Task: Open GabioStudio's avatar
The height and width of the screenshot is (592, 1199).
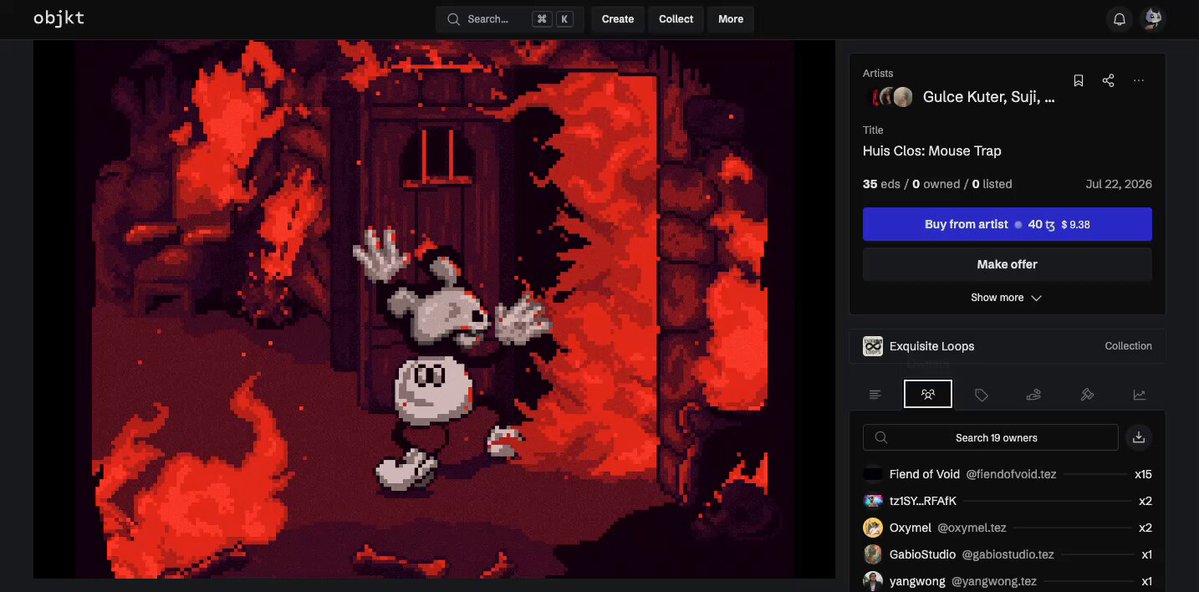Action: coord(873,555)
